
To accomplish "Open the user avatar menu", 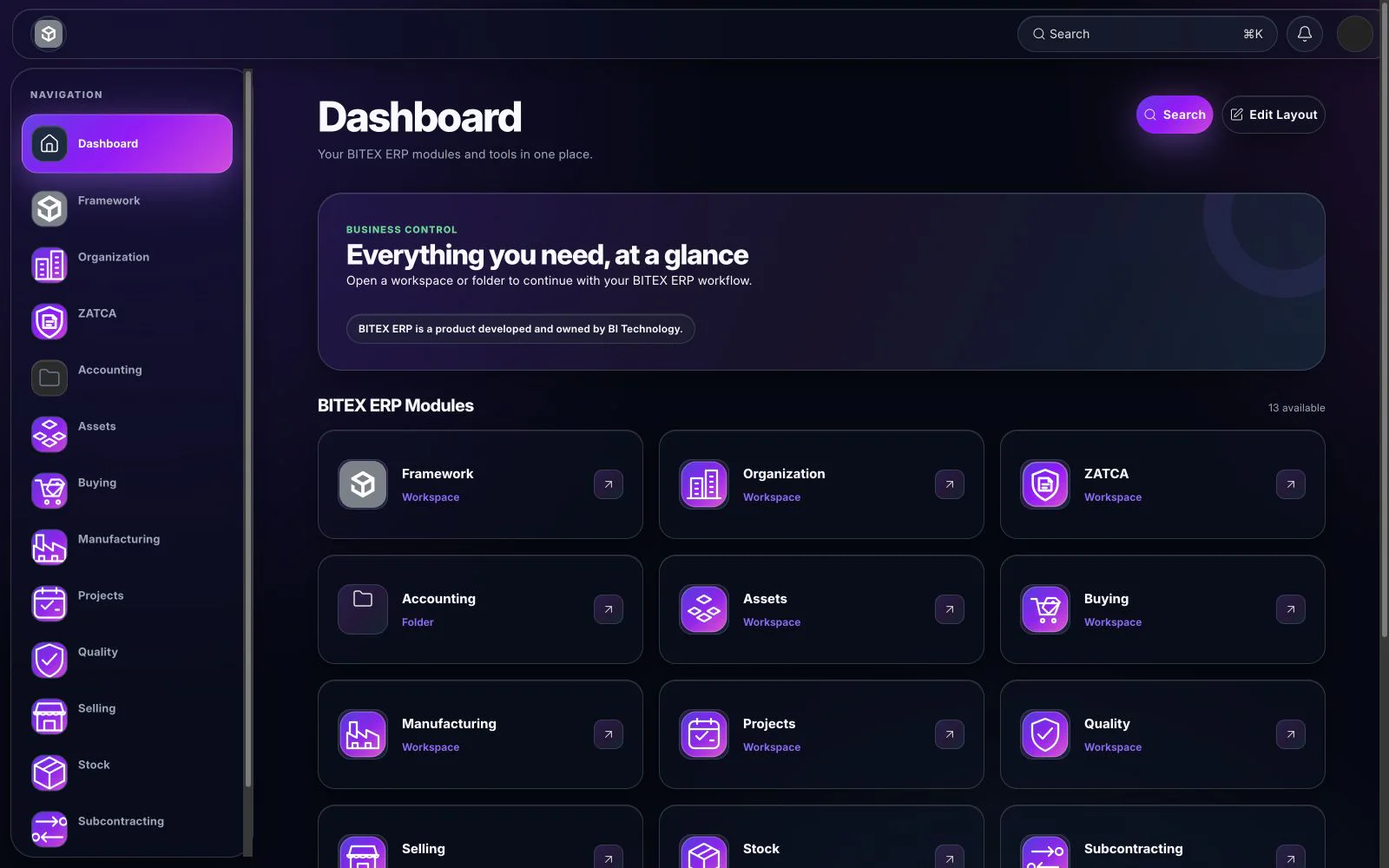I will (x=1354, y=34).
